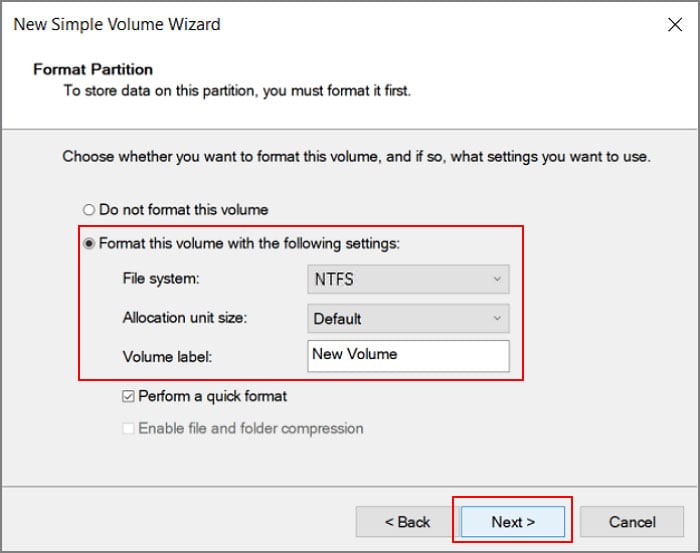Viewport: 700px width, 553px height.
Task: Open the Allocation unit size dropdown
Action: click(408, 319)
